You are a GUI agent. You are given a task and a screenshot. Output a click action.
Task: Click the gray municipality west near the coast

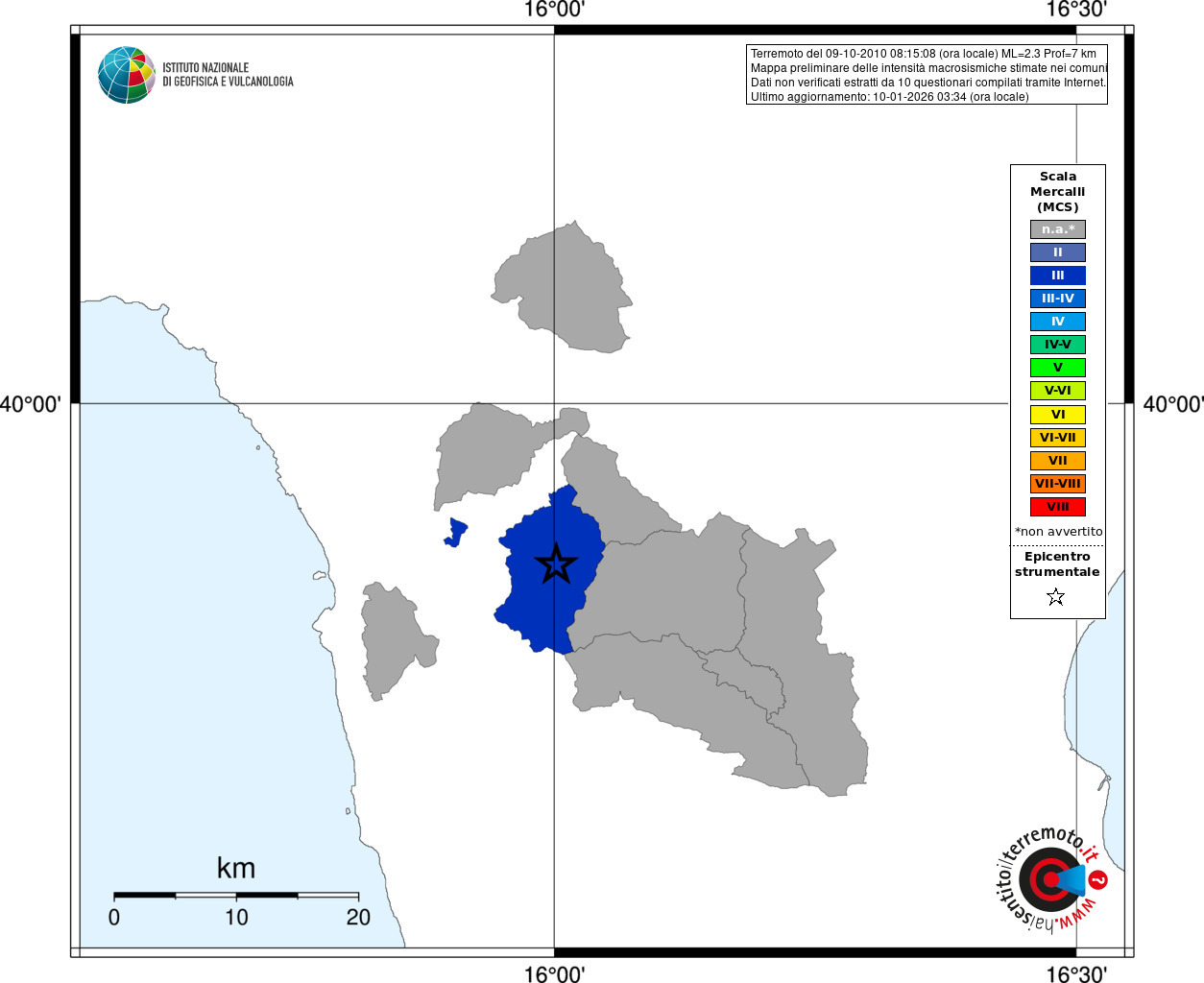coord(396,639)
